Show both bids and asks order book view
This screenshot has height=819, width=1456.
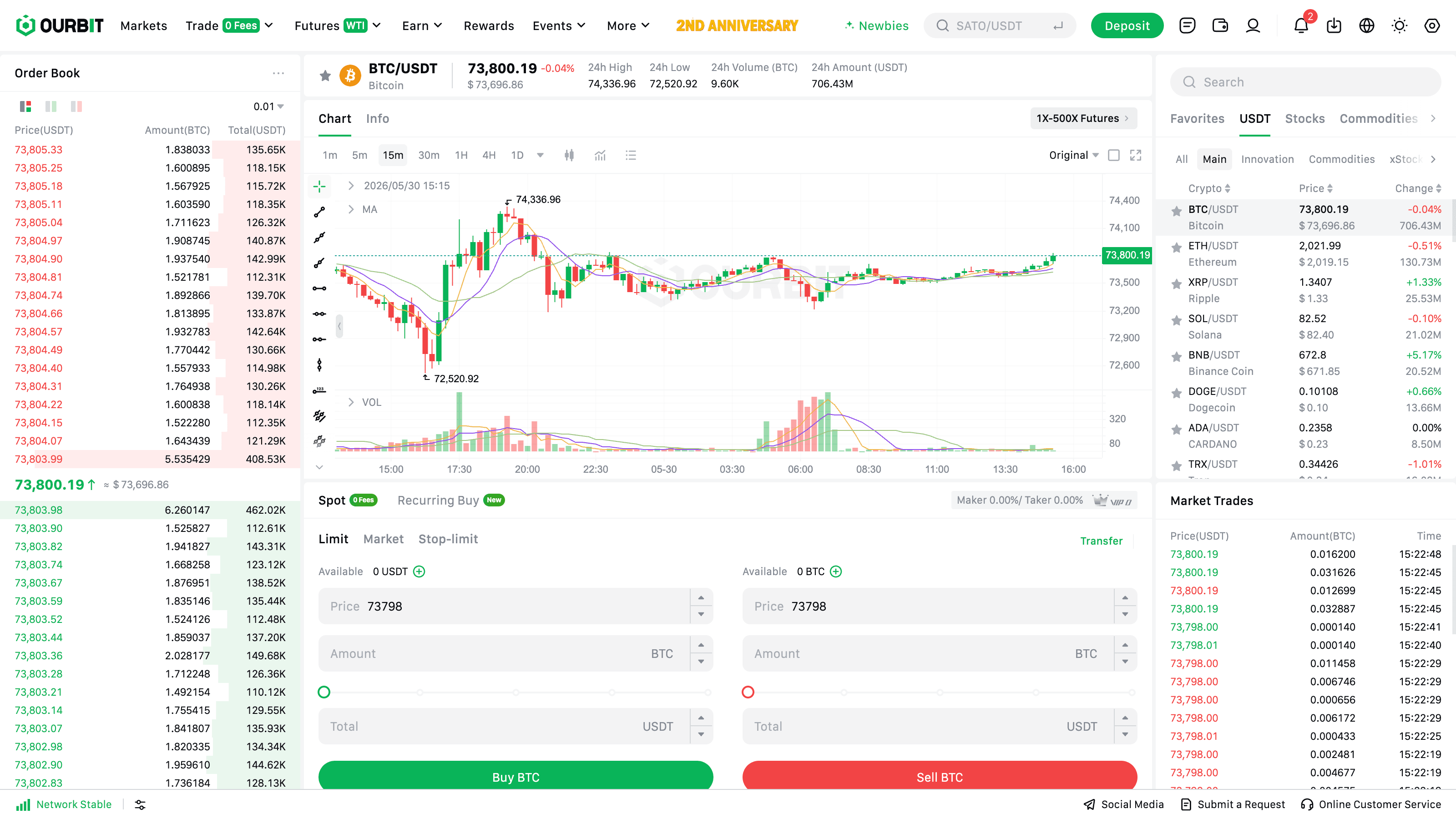pos(25,106)
